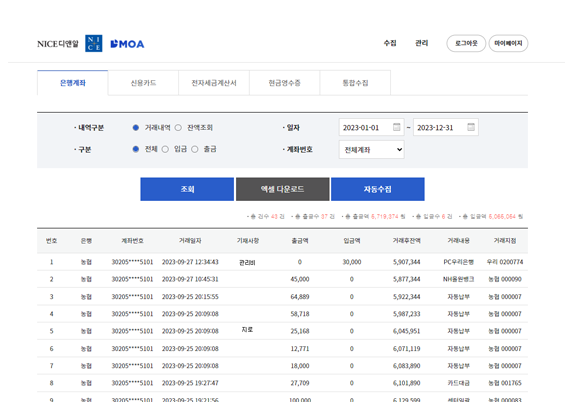Click the end date field 2023-12-31
The image size is (572, 402).
(x=446, y=127)
